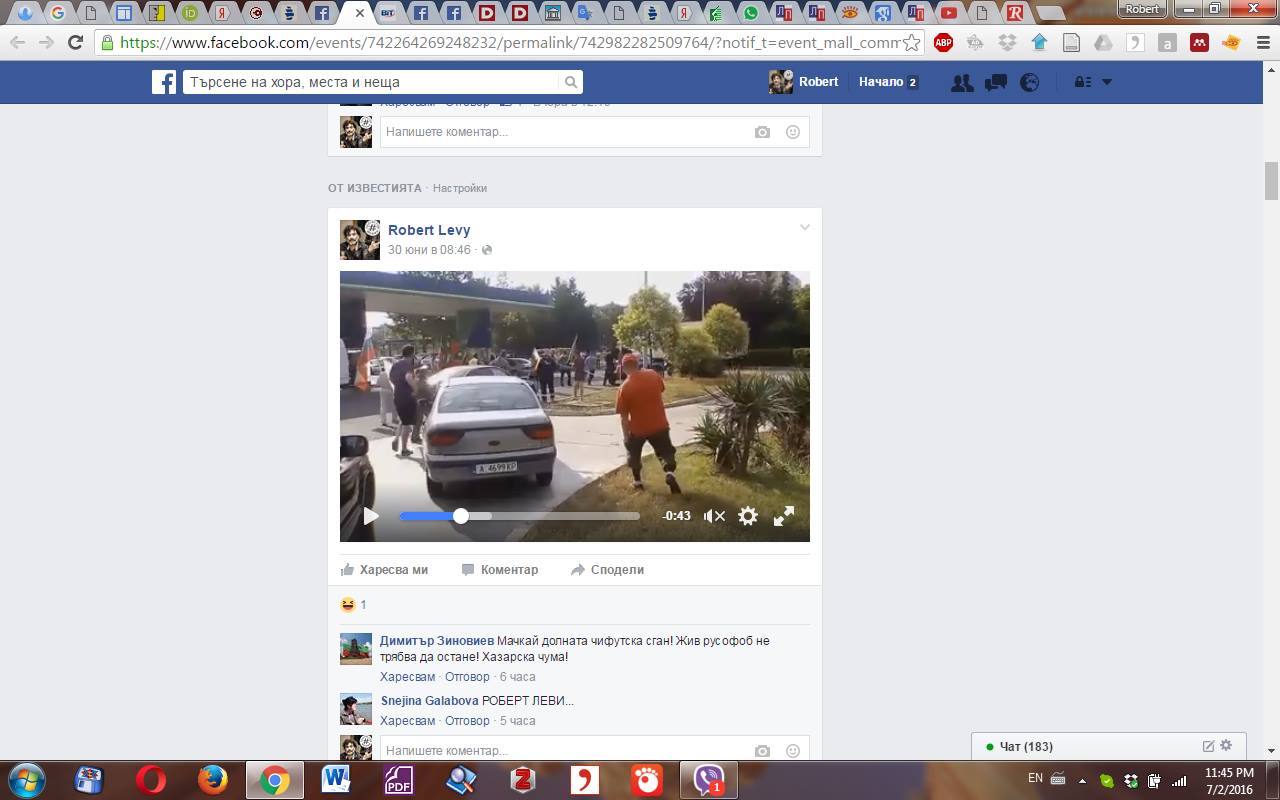This screenshot has width=1280, height=800.
Task: Click the Facebook logo icon
Action: [x=164, y=82]
